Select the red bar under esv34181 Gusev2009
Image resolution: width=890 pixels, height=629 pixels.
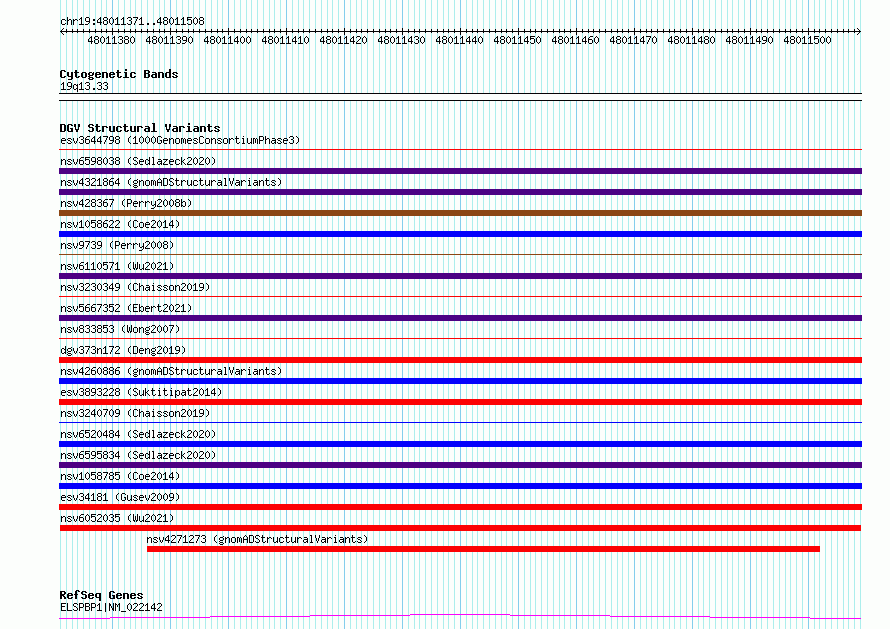pos(460,507)
